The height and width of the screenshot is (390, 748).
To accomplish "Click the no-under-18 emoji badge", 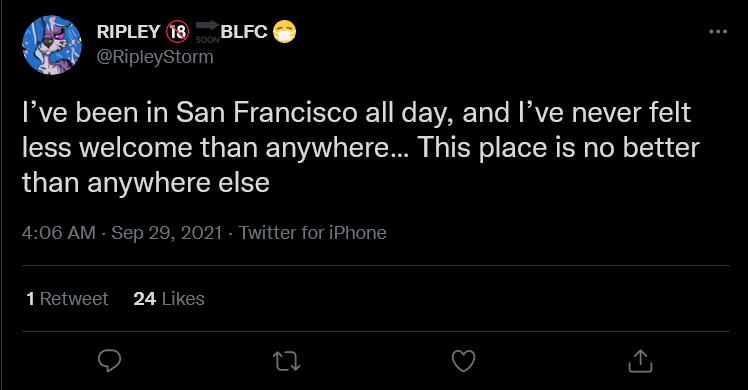I will 177,32.
